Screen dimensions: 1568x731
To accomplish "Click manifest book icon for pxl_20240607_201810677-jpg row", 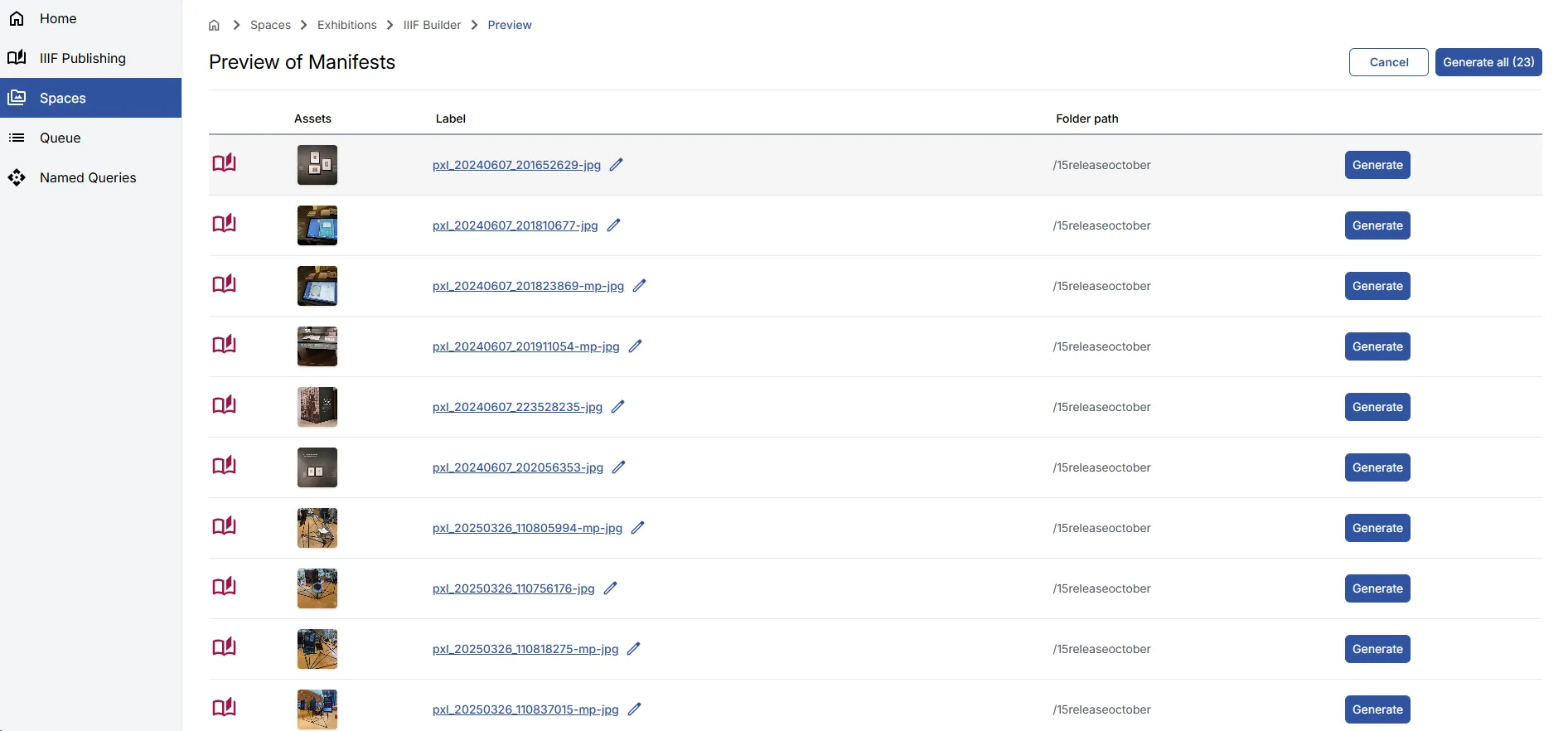I will click(x=225, y=224).
